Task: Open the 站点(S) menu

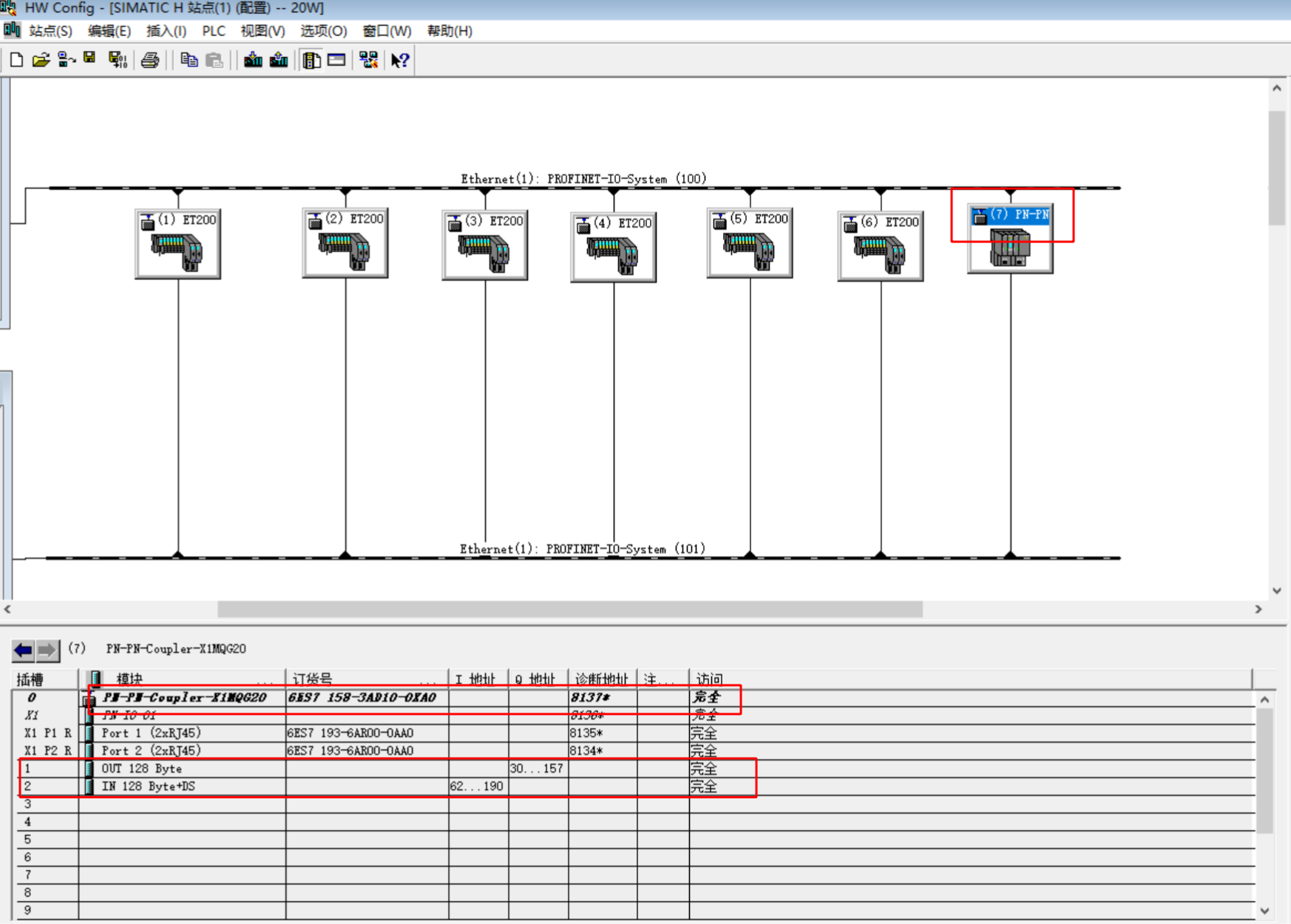Action: pyautogui.click(x=50, y=31)
